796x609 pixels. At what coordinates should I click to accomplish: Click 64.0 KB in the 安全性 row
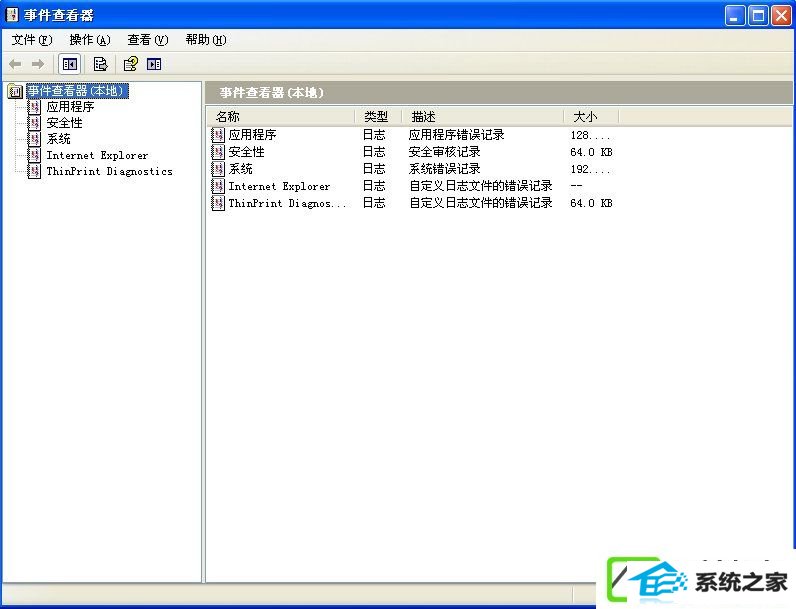591,152
